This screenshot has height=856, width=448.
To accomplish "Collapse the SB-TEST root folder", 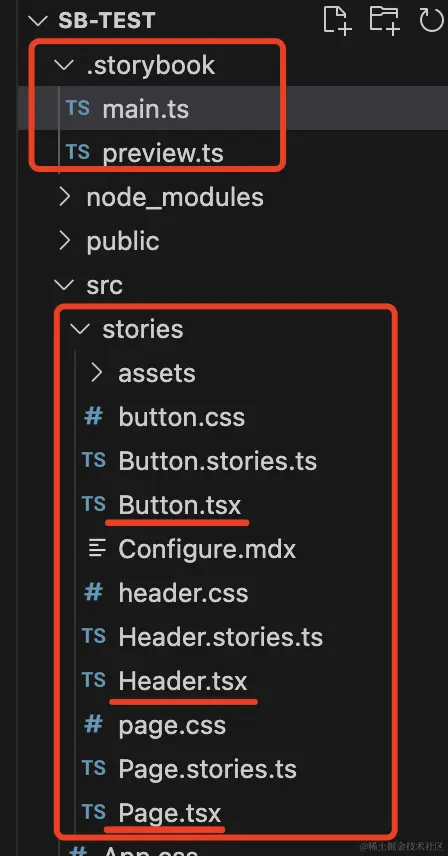I will point(38,21).
